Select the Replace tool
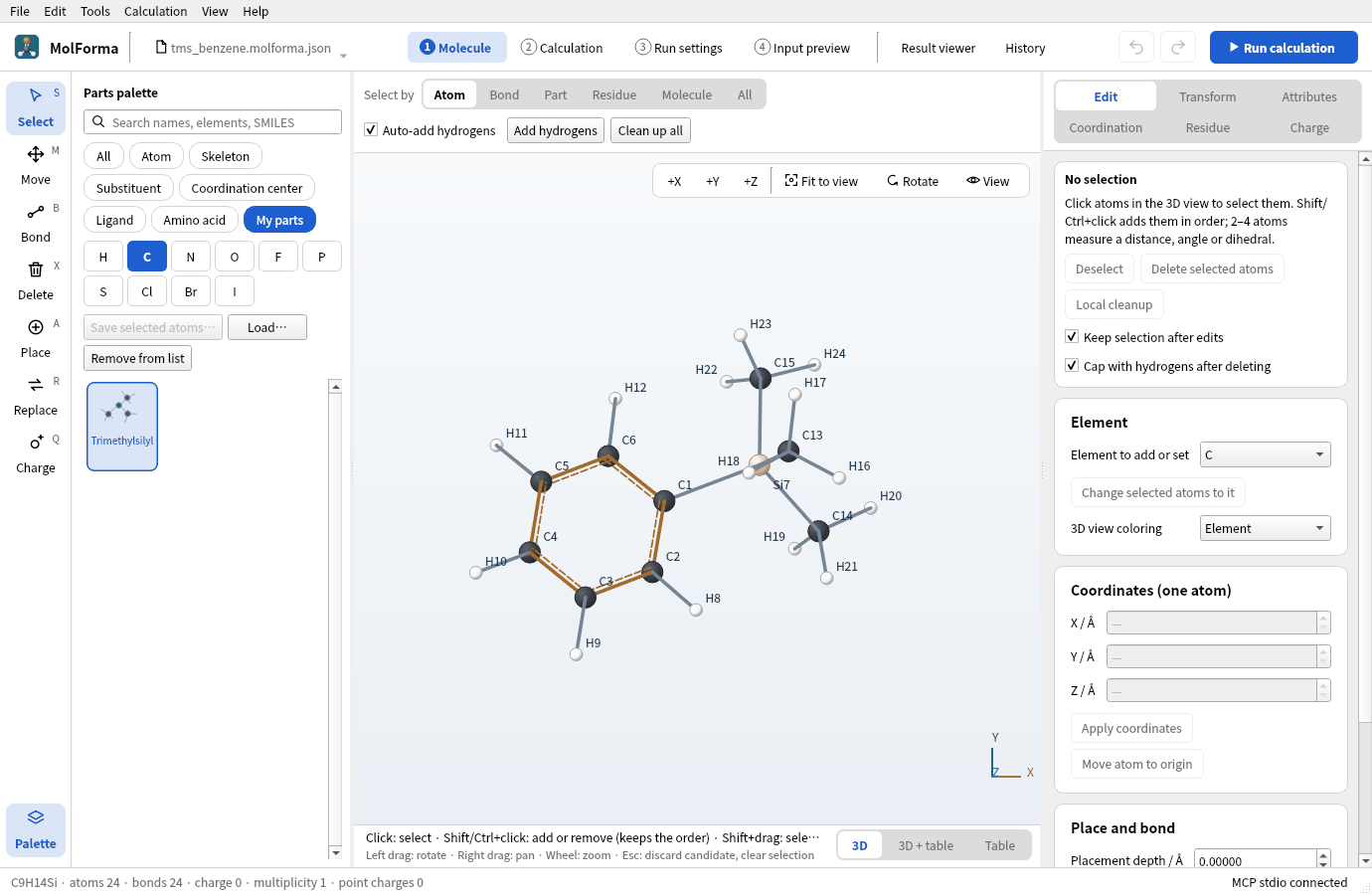Image resolution: width=1372 pixels, height=895 pixels. (x=36, y=396)
